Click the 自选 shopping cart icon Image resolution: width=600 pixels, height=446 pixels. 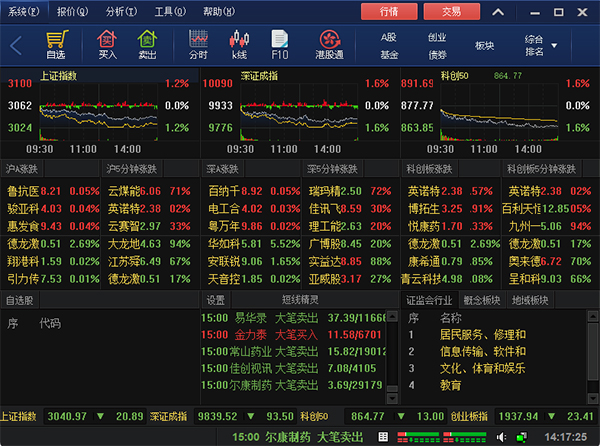pos(55,44)
